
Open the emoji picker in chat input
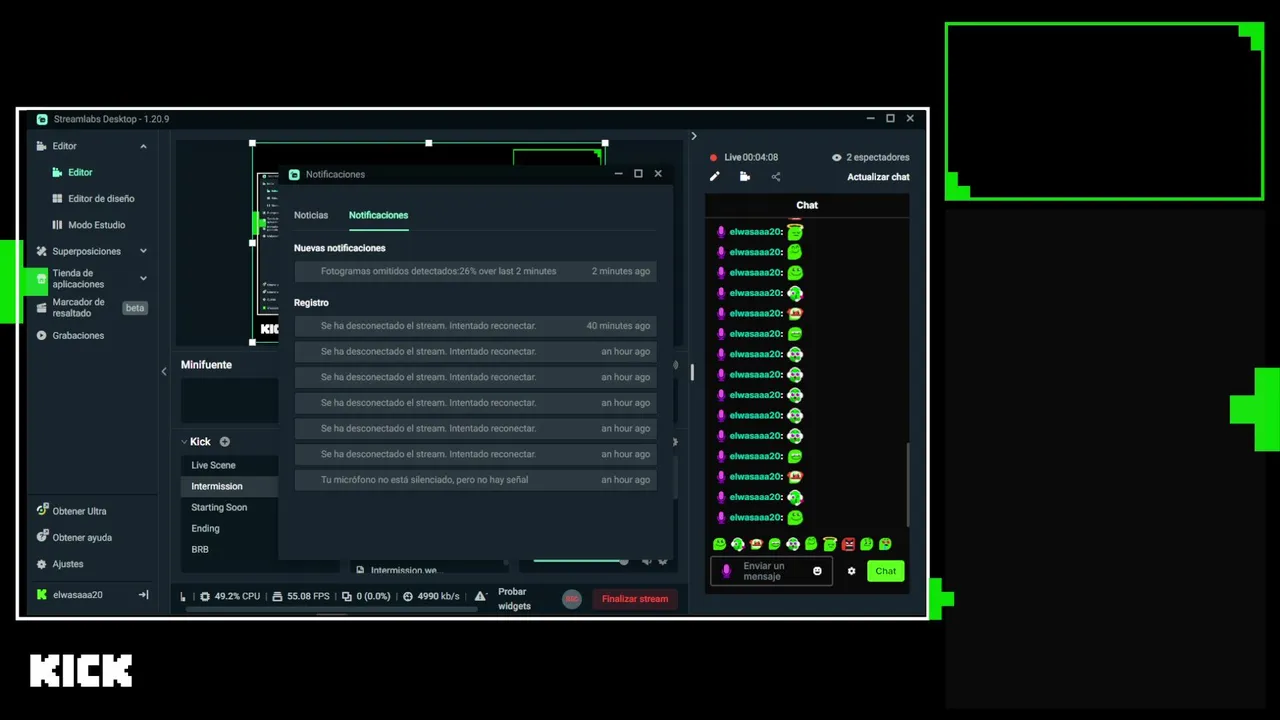point(817,571)
